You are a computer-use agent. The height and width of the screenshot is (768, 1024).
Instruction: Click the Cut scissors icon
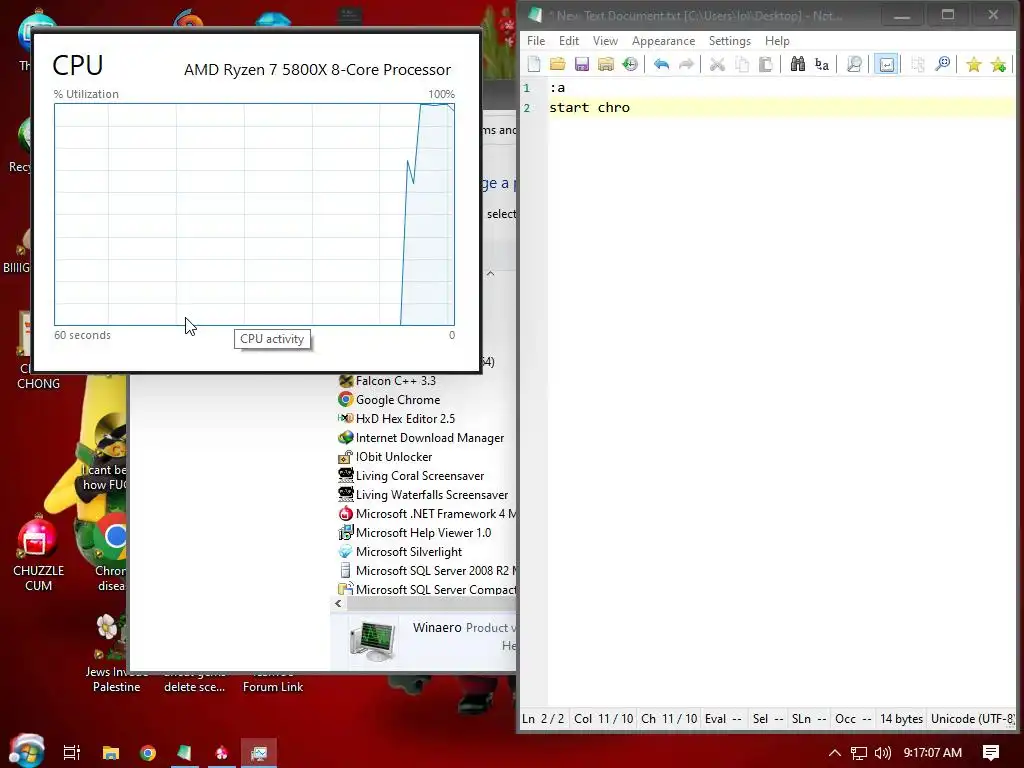(x=718, y=64)
